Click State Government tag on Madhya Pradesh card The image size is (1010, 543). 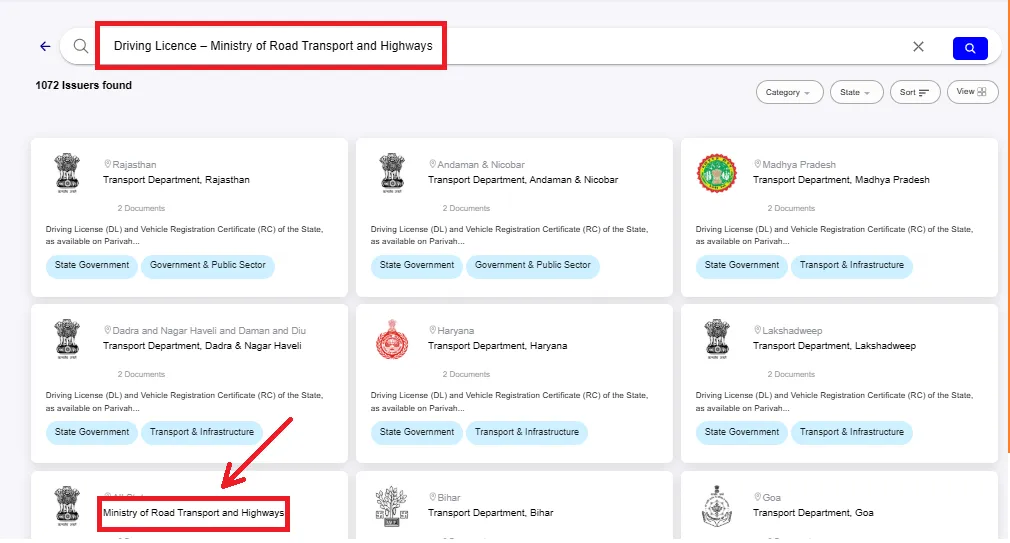pyautogui.click(x=741, y=265)
